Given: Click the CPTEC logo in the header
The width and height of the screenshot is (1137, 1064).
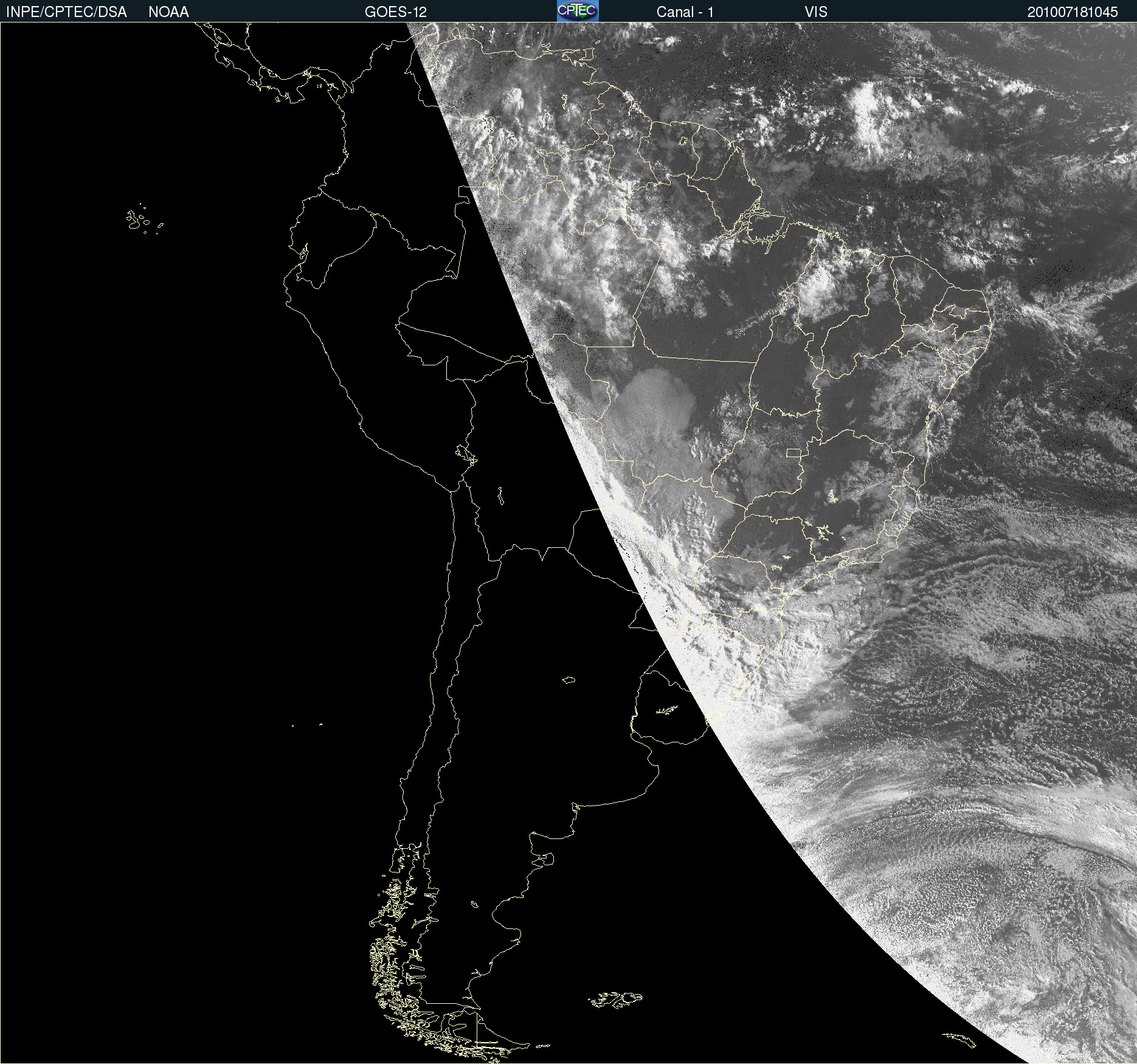Looking at the screenshot, I should (578, 11).
